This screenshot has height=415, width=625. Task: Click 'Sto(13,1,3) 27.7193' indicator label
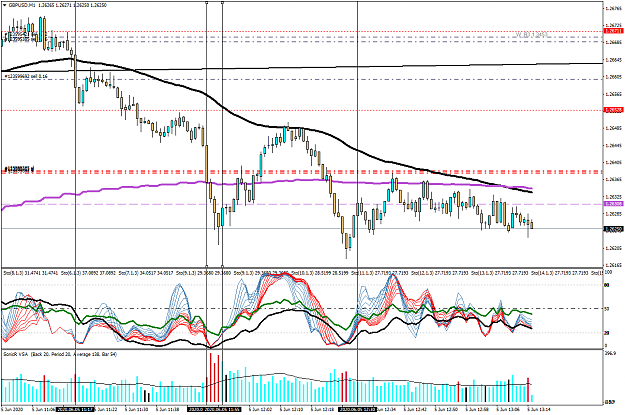click(491, 273)
